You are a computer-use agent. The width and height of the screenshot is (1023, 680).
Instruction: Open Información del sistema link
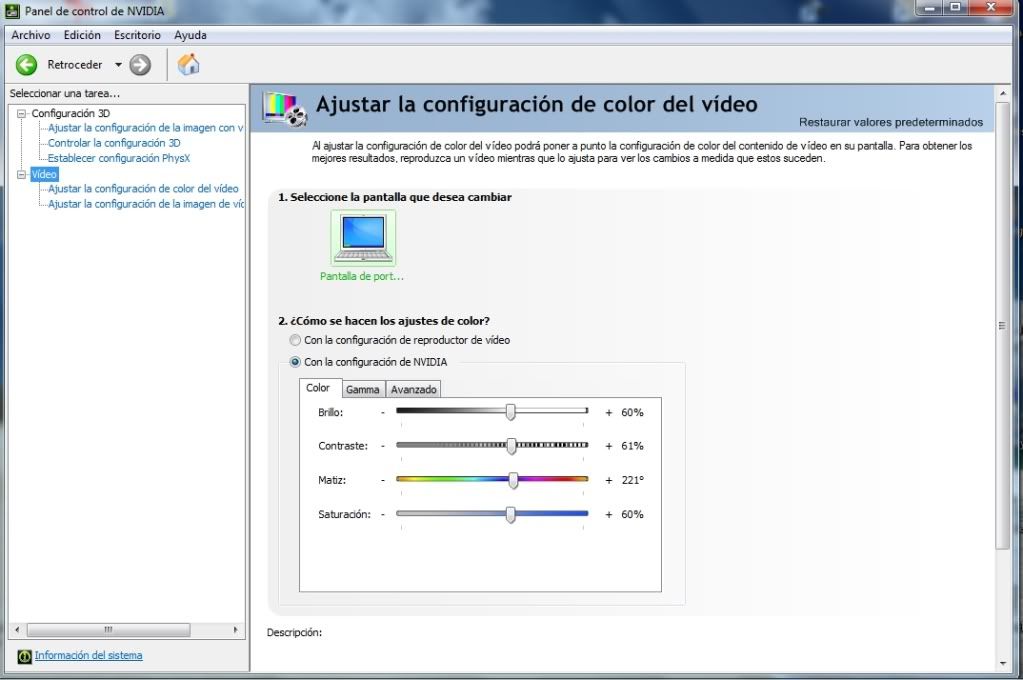(x=88, y=655)
